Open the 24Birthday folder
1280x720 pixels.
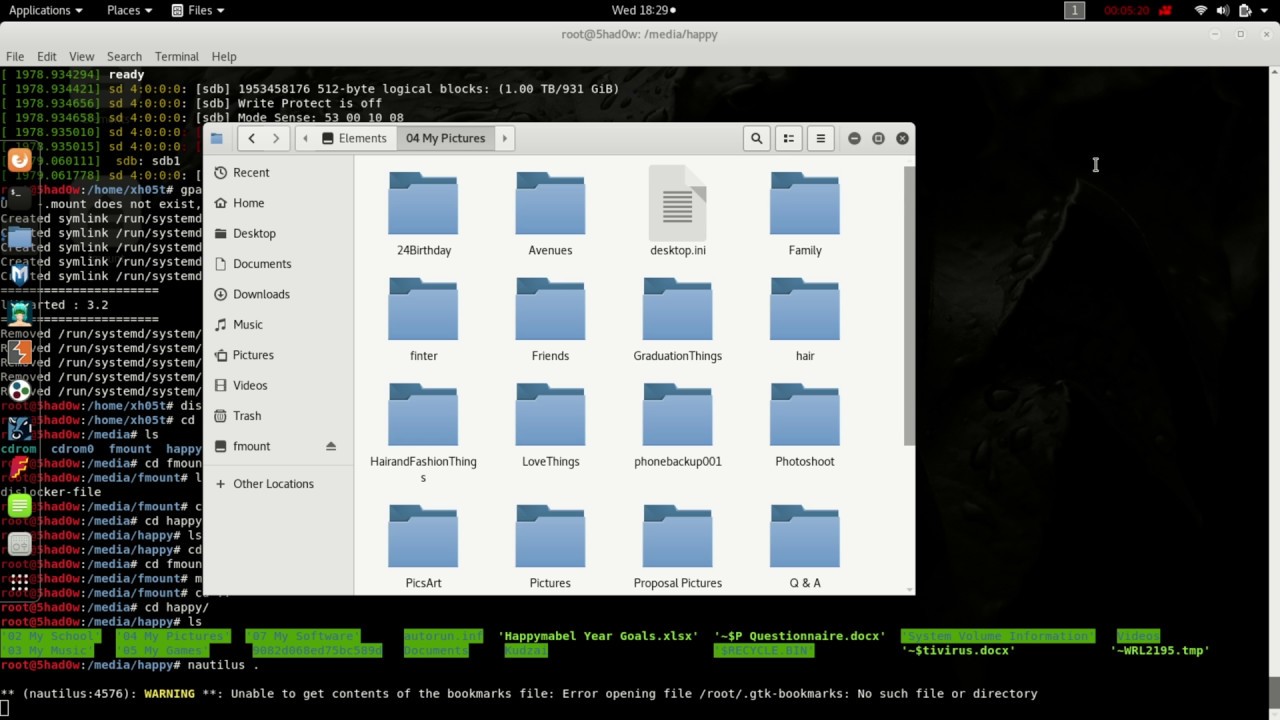pos(423,214)
